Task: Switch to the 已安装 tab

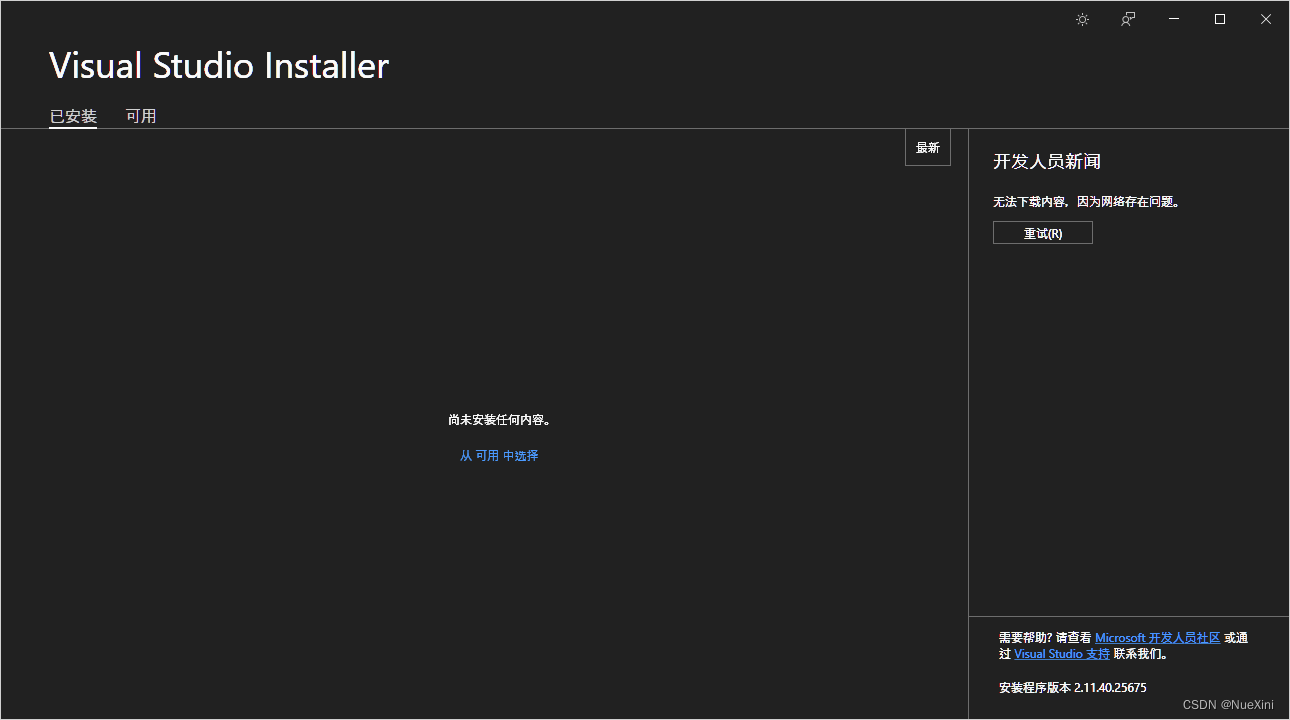Action: point(73,116)
